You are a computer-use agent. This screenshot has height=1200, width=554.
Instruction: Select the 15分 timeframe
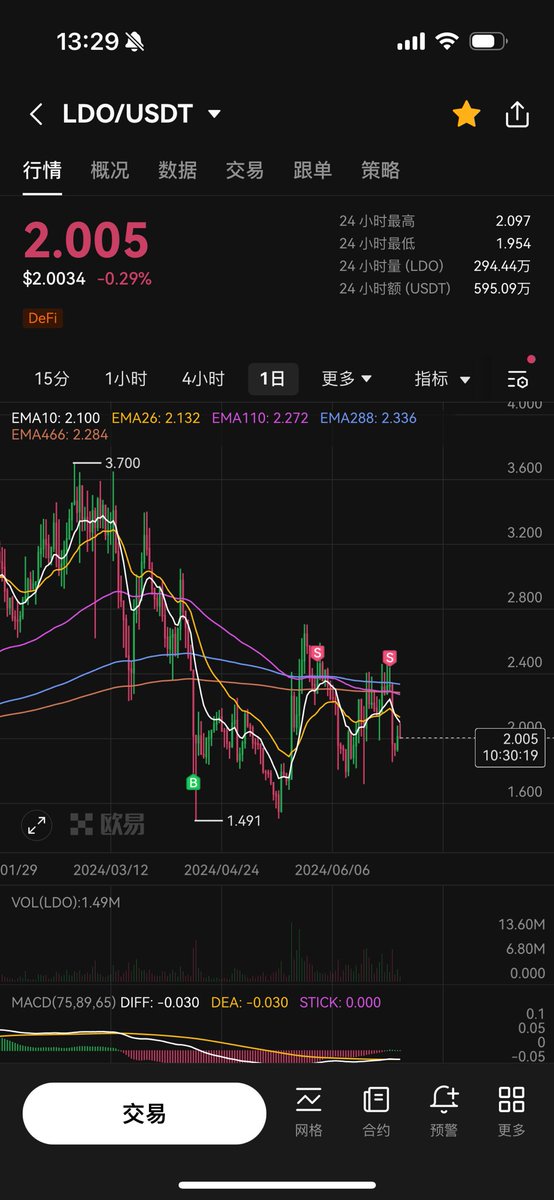pyautogui.click(x=52, y=379)
